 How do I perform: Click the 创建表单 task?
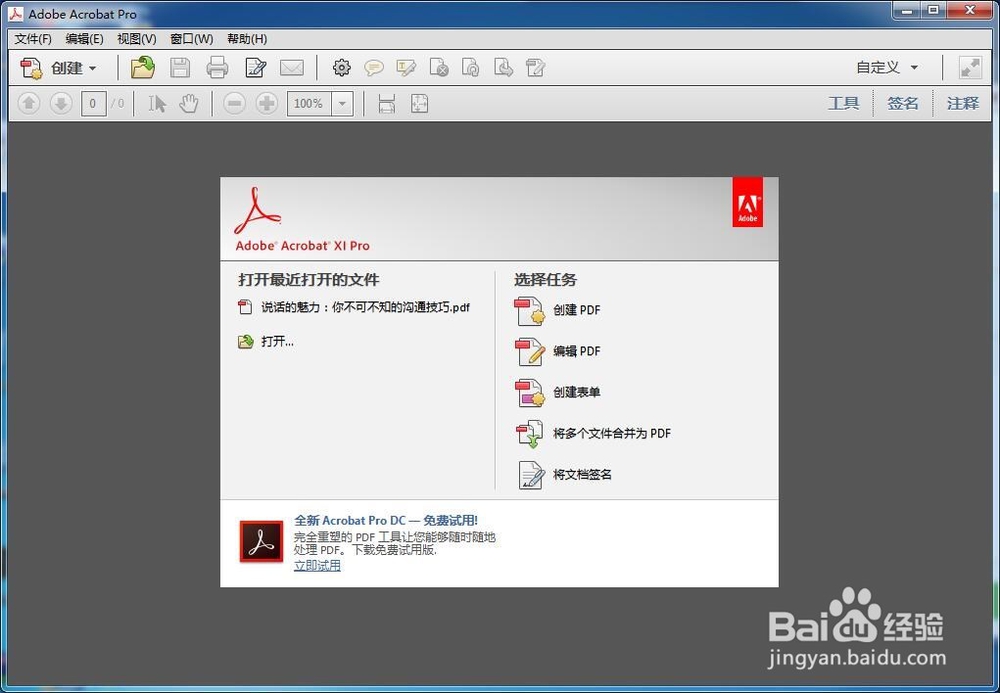coord(558,392)
